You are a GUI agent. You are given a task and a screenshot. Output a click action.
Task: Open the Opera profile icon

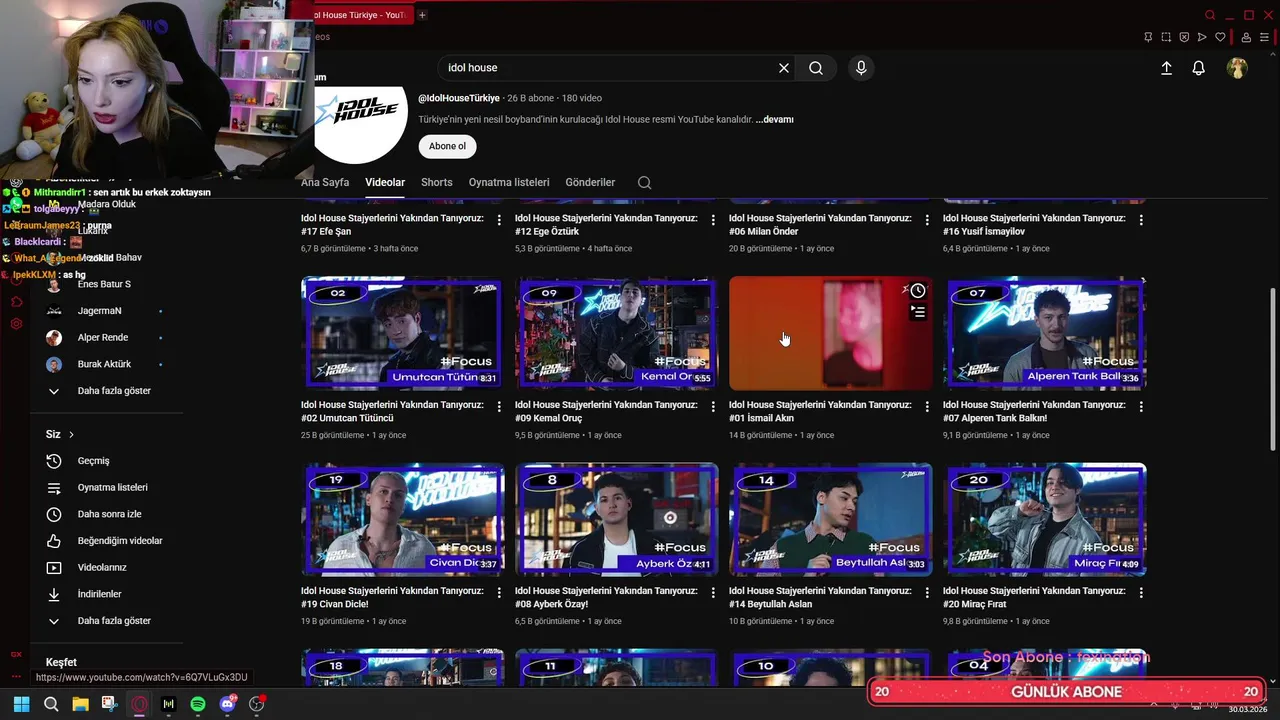tap(1246, 37)
